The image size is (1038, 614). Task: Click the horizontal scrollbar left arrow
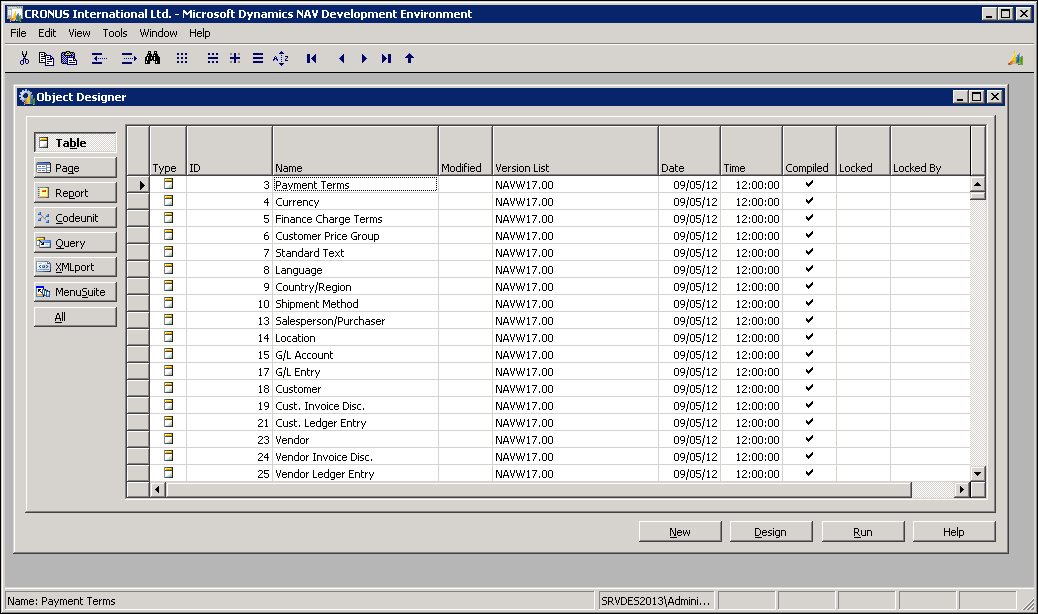[158, 490]
